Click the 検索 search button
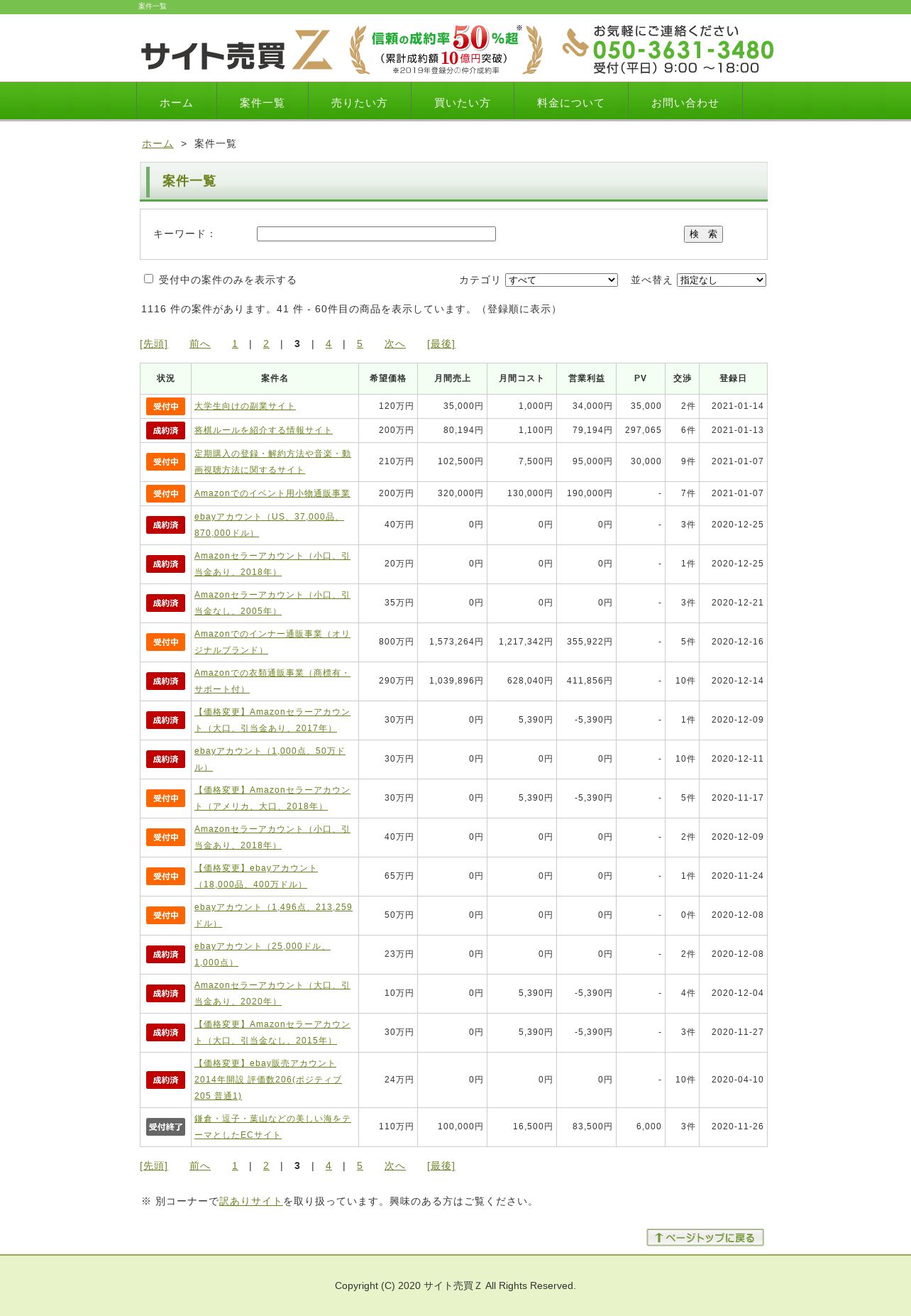 (703, 234)
